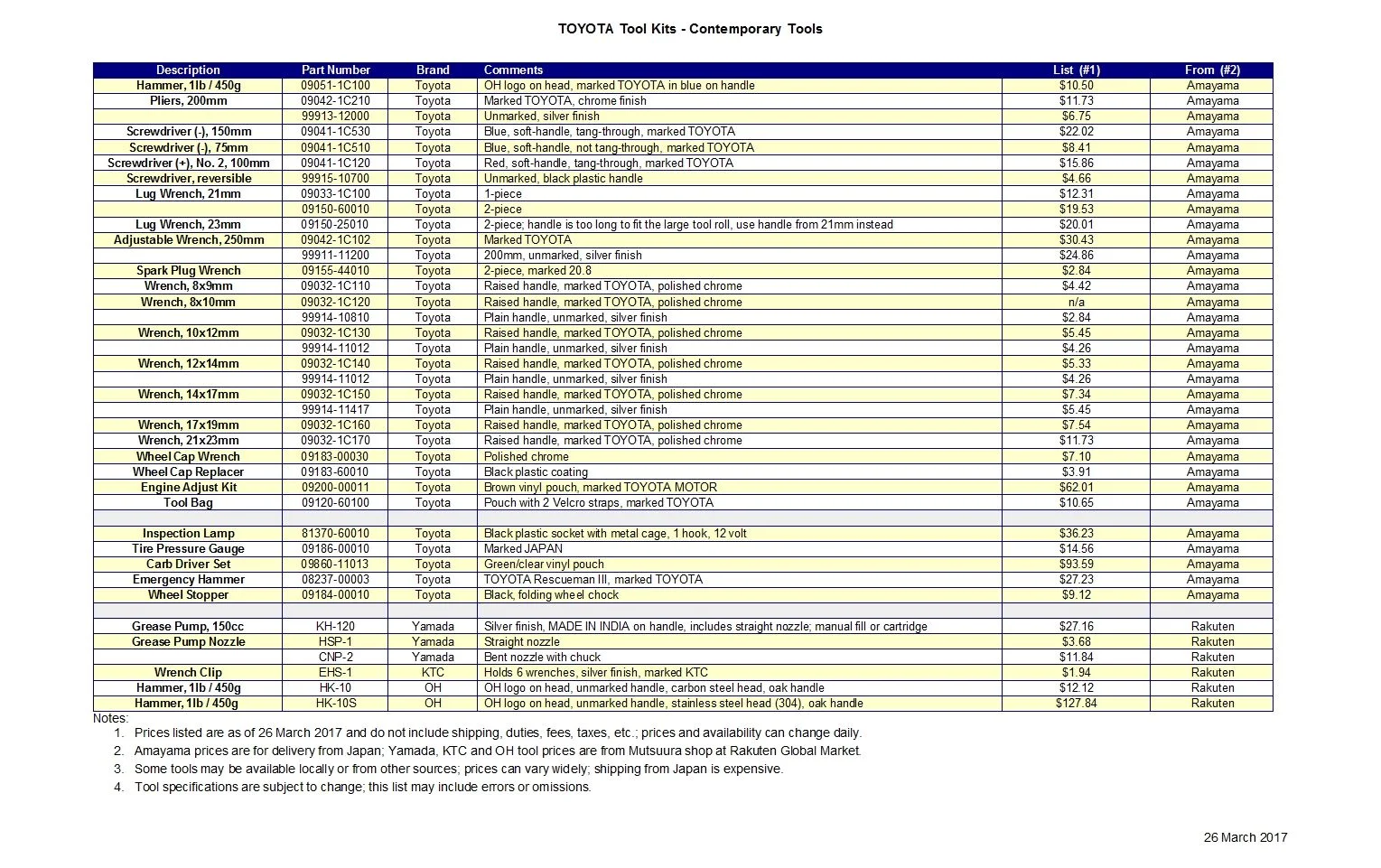Select part number 09184-00010
Image resolution: width=1381 pixels, height=868 pixels.
(335, 594)
